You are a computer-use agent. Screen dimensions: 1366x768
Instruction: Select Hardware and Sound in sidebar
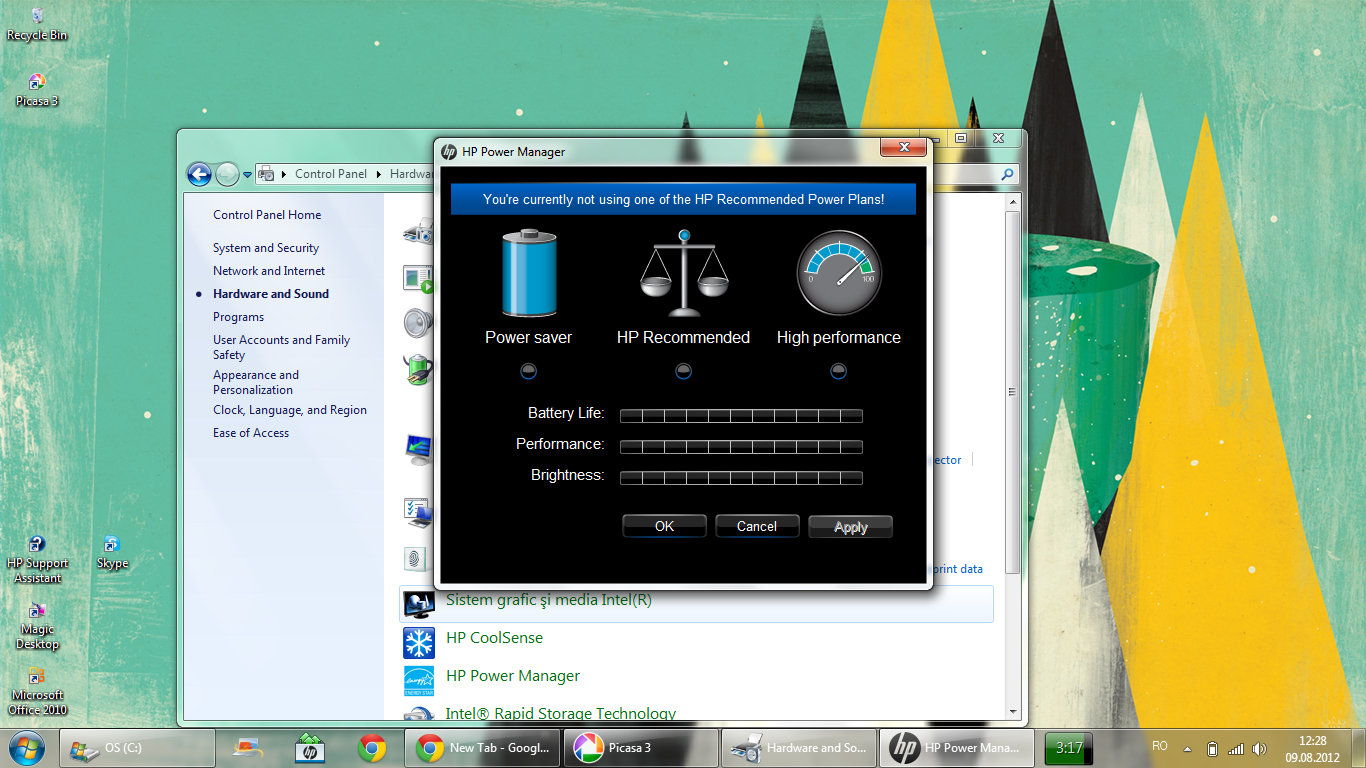271,294
